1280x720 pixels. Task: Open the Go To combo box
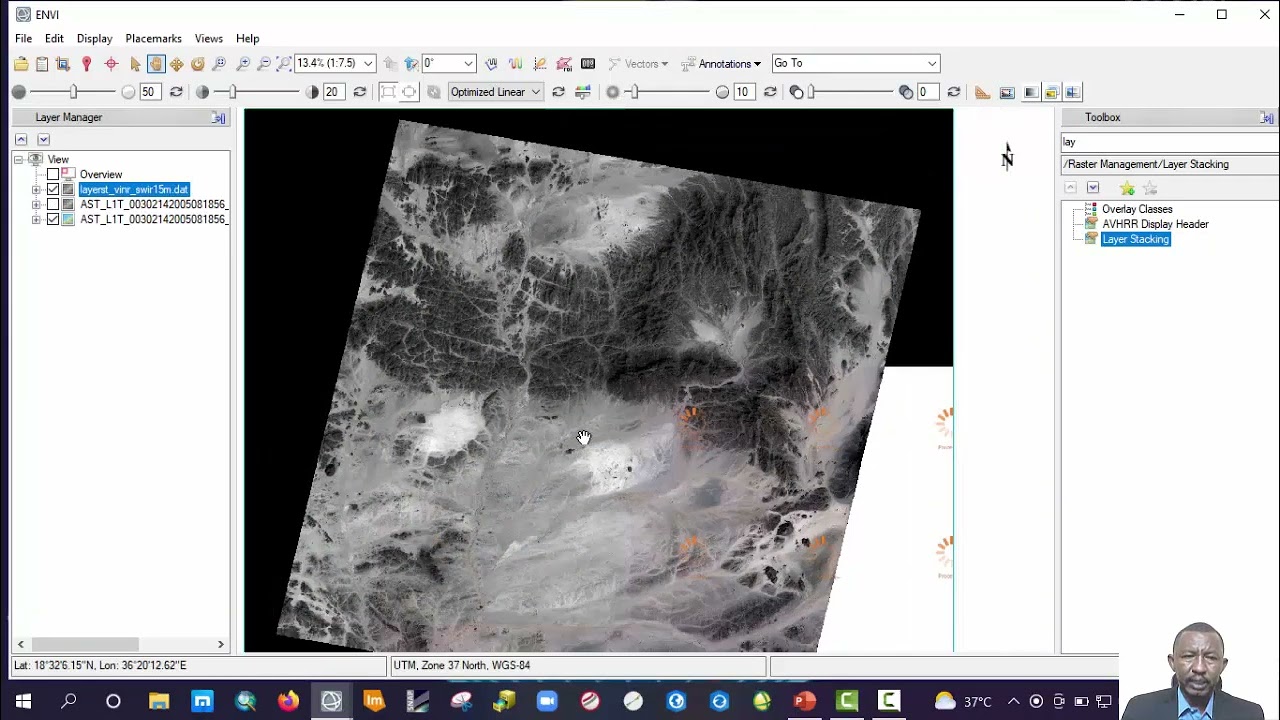coord(855,64)
